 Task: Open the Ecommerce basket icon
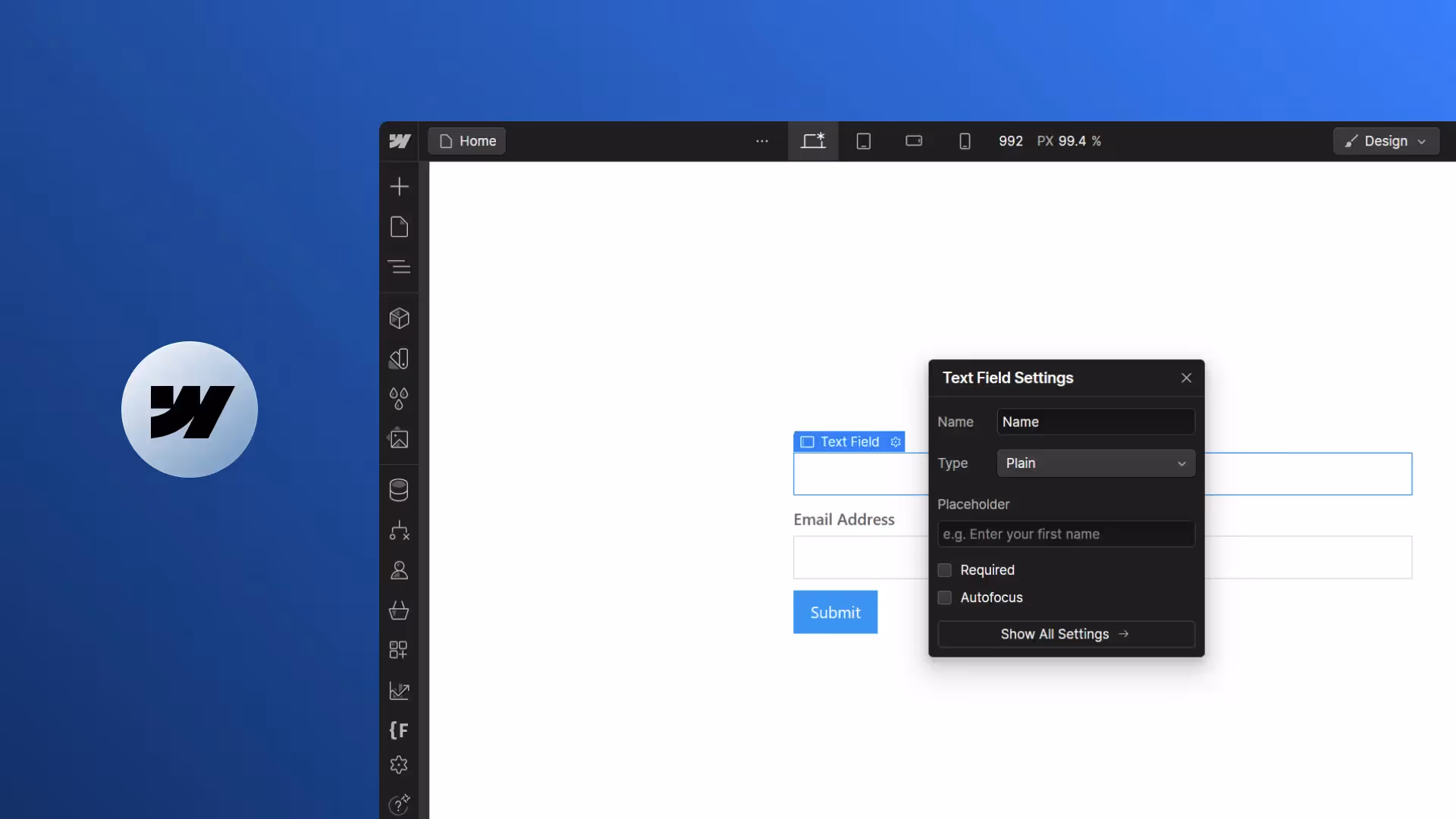(399, 610)
